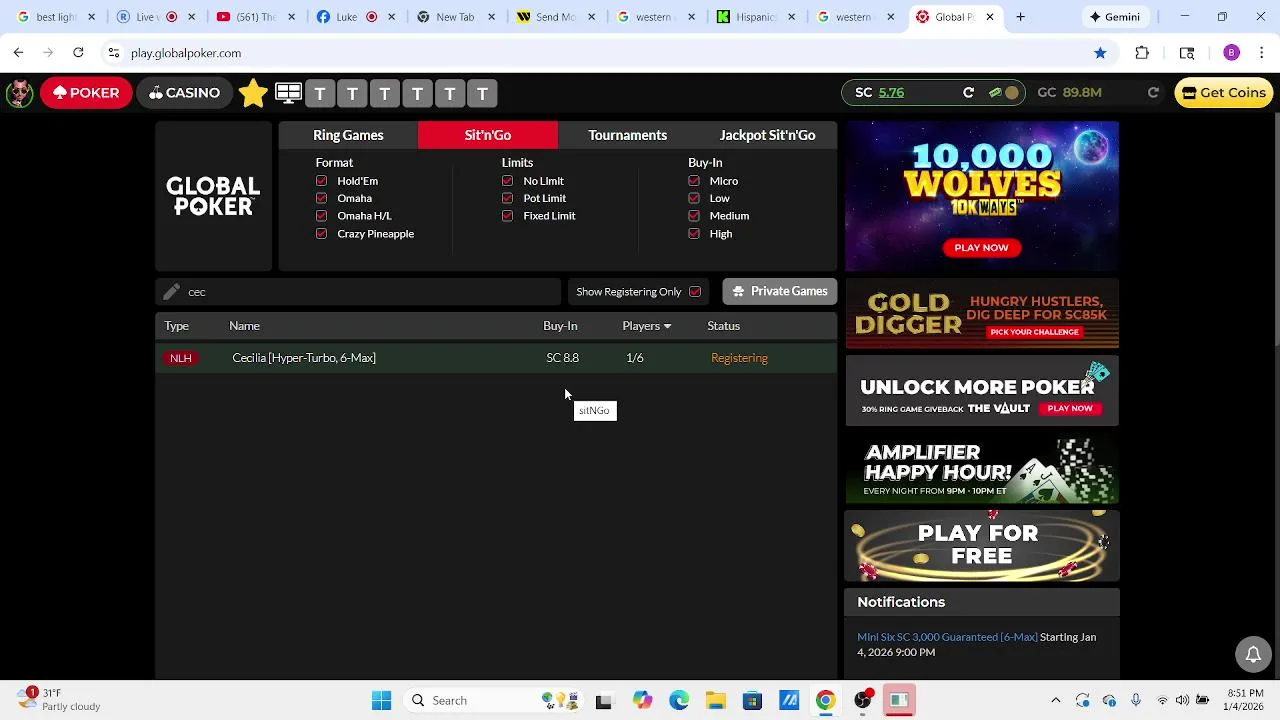Click the Get Coins button
The image size is (1280, 720).
pyautogui.click(x=1224, y=93)
